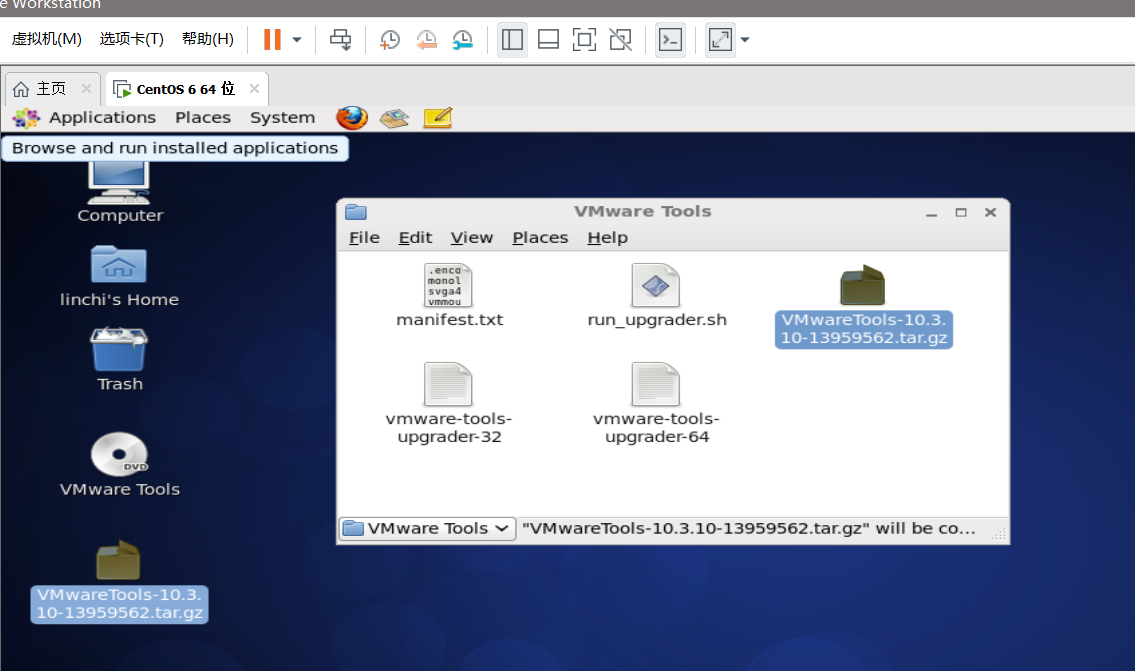Image resolution: width=1135 pixels, height=671 pixels.
Task: Click the Send Ctrl+Alt+Del toolbar icon
Action: (x=340, y=39)
